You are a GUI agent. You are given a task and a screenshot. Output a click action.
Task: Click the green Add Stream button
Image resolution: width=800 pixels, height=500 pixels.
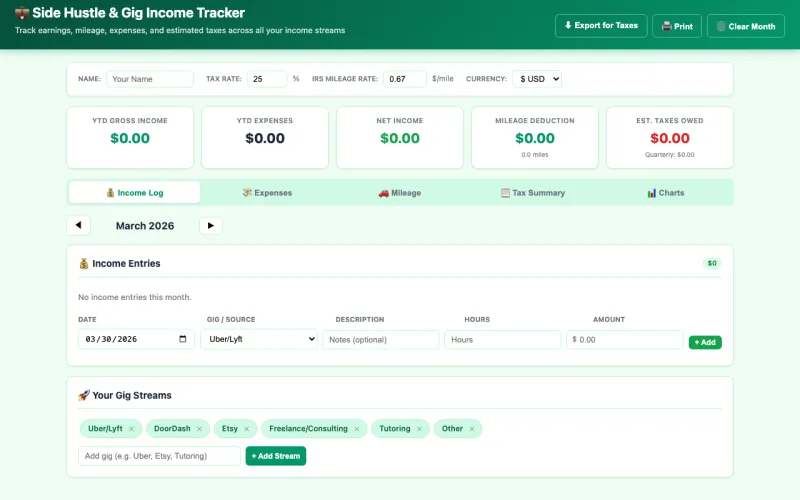pyautogui.click(x=275, y=456)
